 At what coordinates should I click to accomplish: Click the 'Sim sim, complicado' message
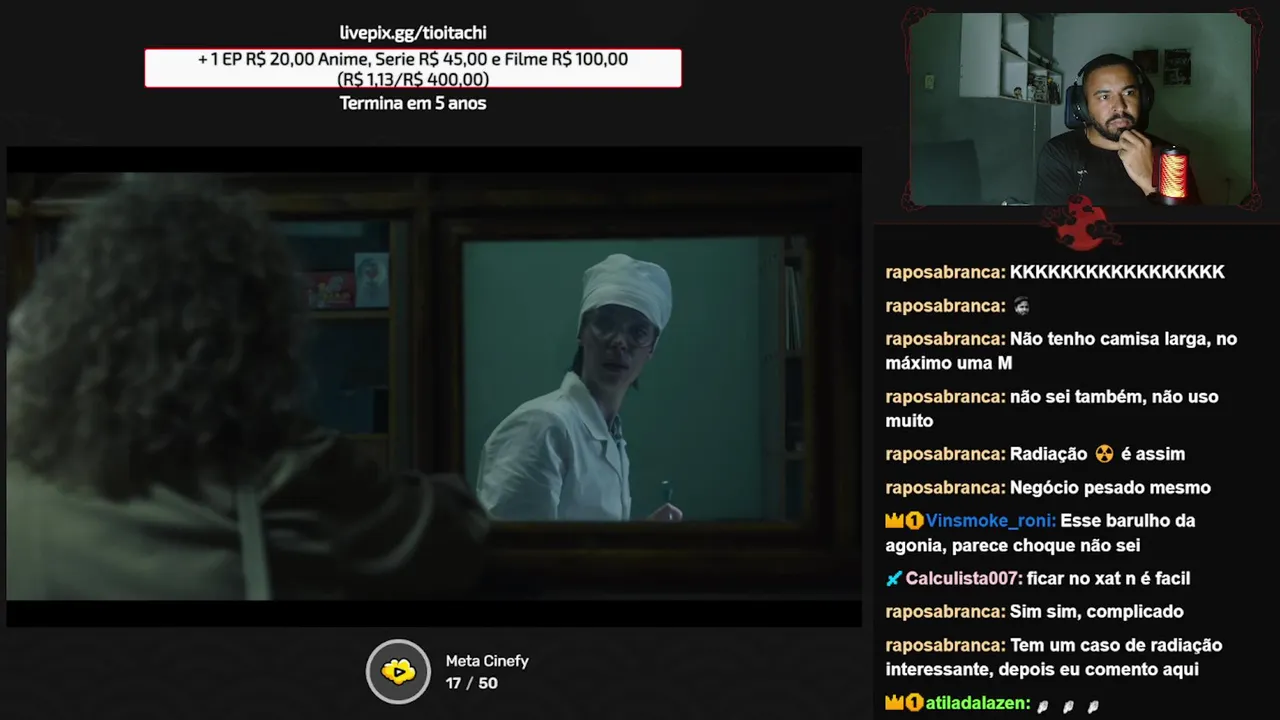click(1097, 612)
